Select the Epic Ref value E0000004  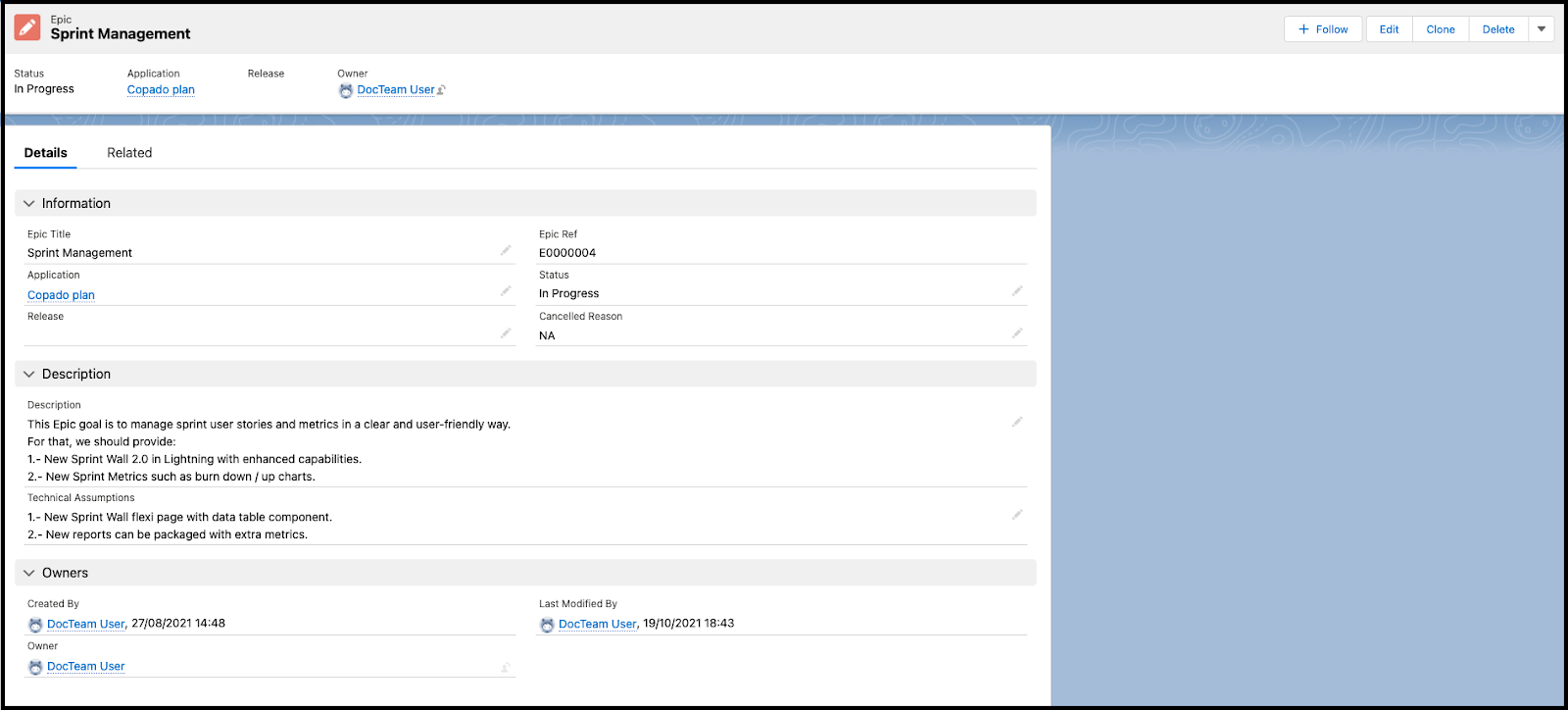pyautogui.click(x=567, y=253)
